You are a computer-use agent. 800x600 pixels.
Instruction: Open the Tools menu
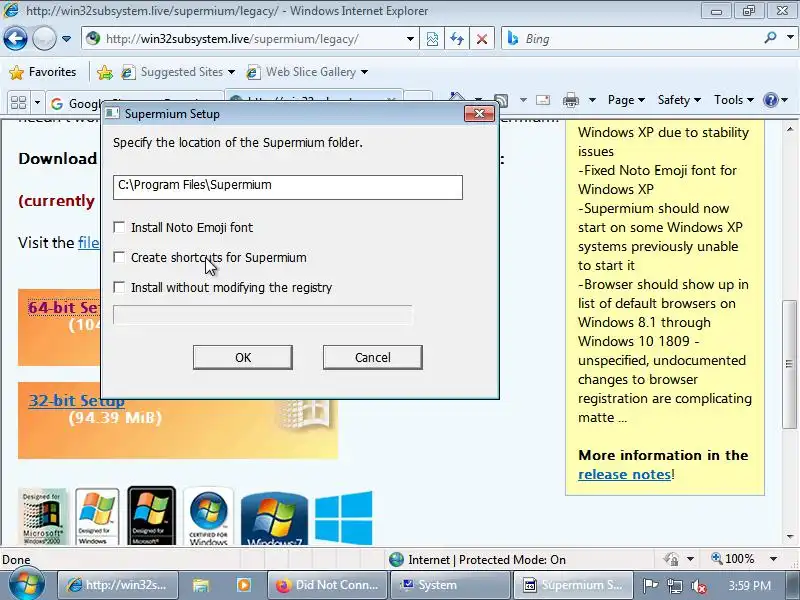[734, 100]
